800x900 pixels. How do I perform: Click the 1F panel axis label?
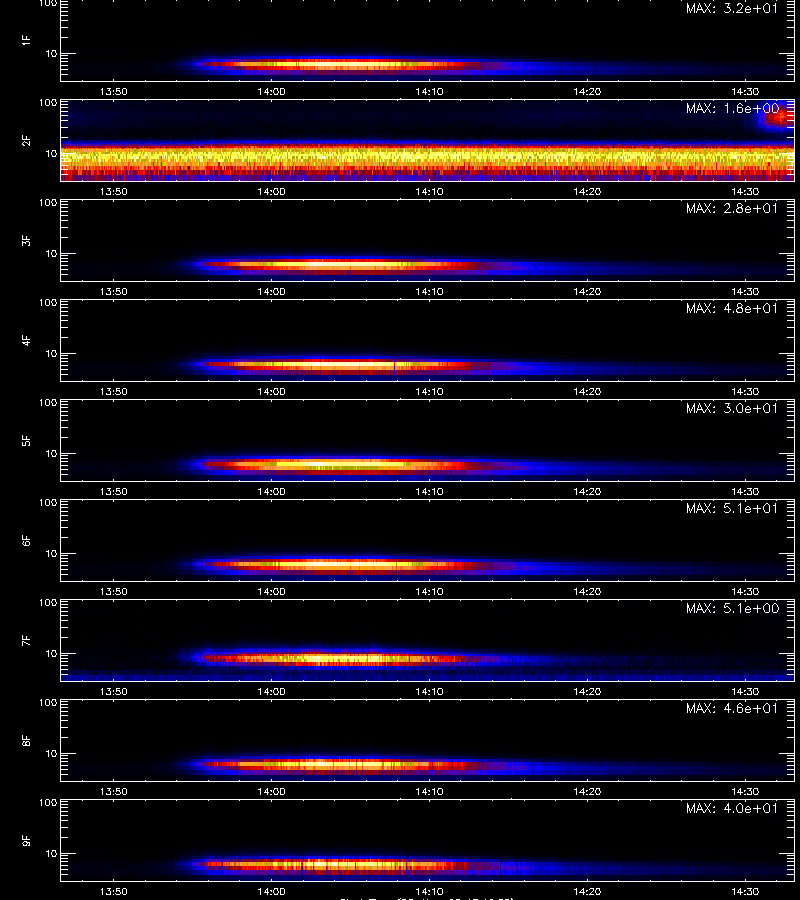pyautogui.click(x=26, y=41)
